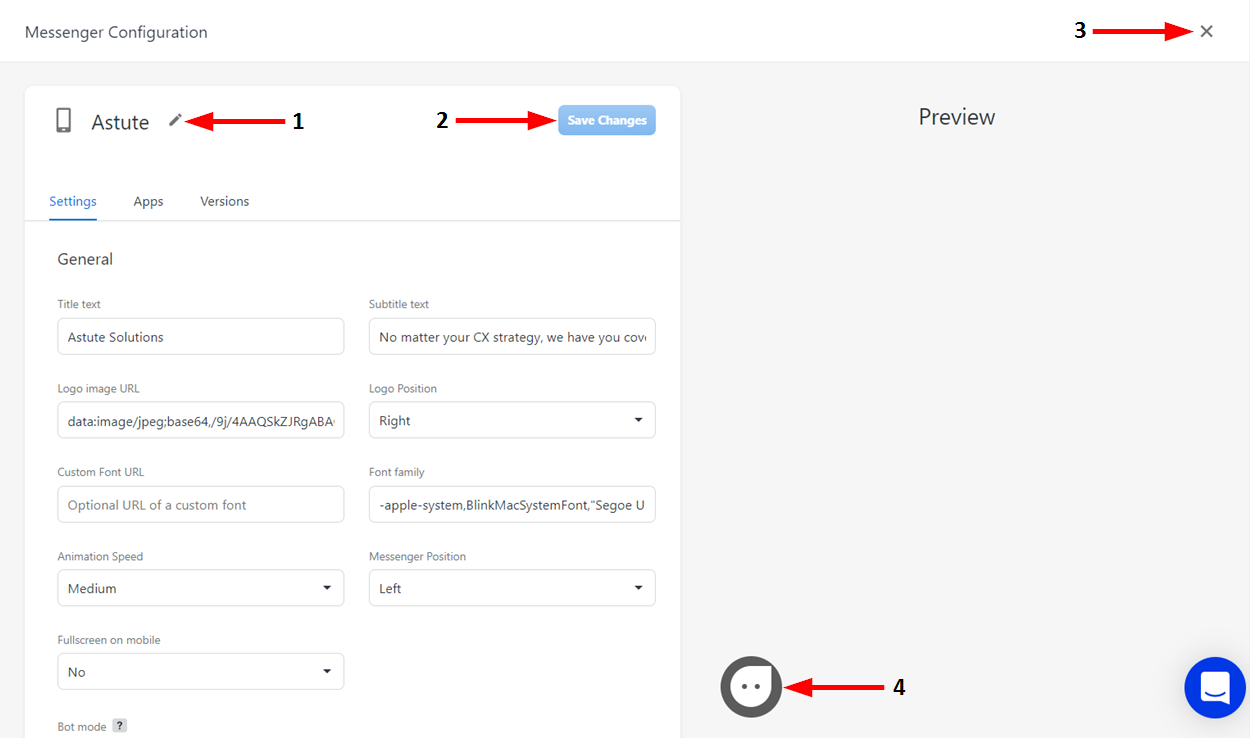Switch to the Settings tab
The width and height of the screenshot is (1250, 738).
pyautogui.click(x=73, y=201)
